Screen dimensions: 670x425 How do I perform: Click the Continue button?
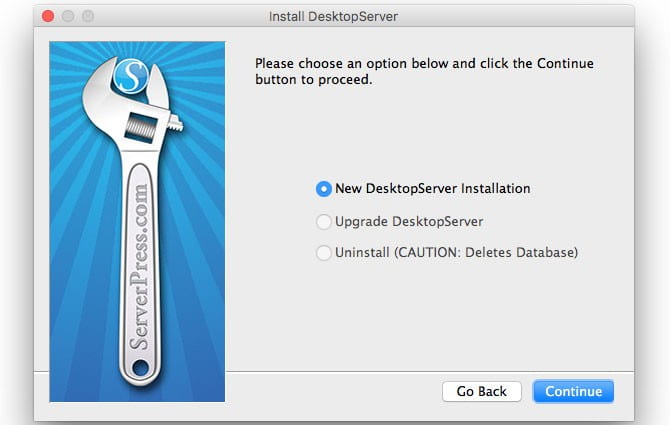(573, 391)
